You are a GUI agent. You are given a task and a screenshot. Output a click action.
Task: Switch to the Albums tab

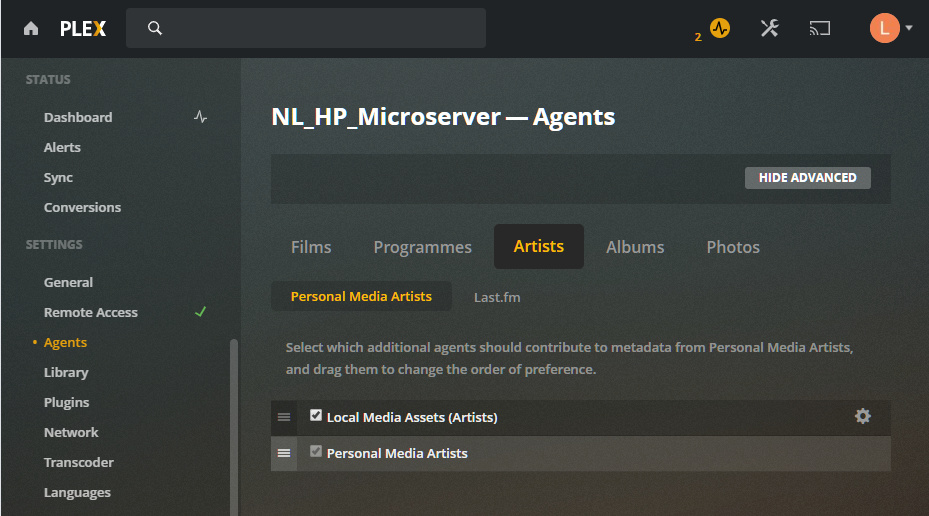coord(635,247)
